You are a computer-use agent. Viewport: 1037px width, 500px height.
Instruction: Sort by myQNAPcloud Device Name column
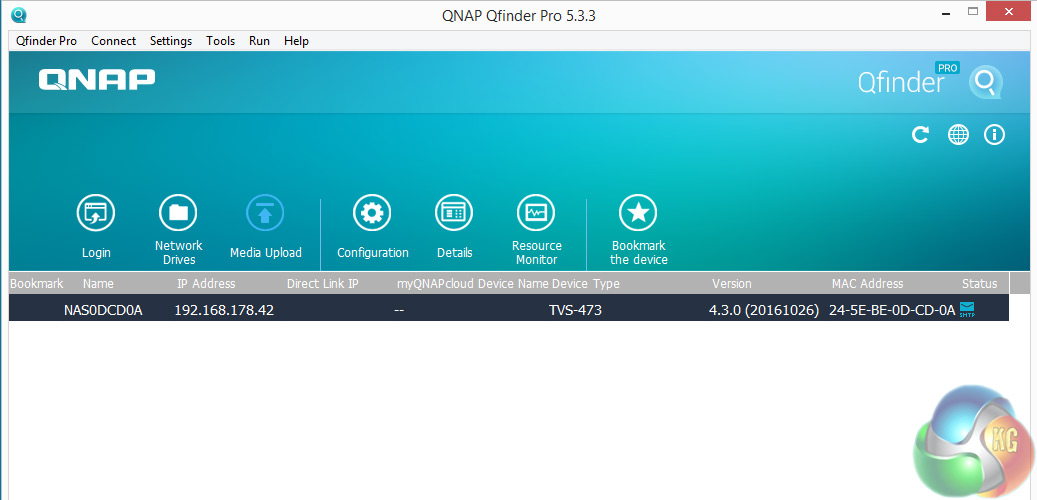pos(473,284)
